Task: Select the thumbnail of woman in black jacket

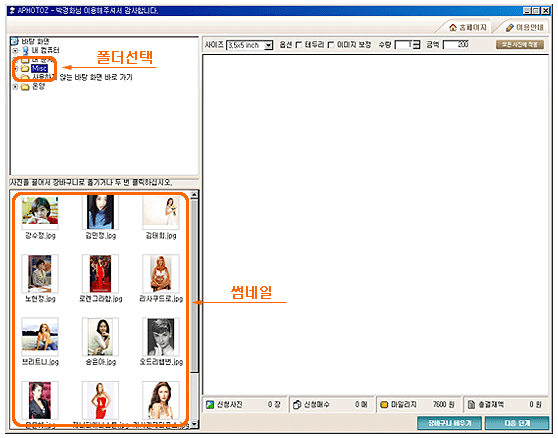Action: click(x=40, y=400)
